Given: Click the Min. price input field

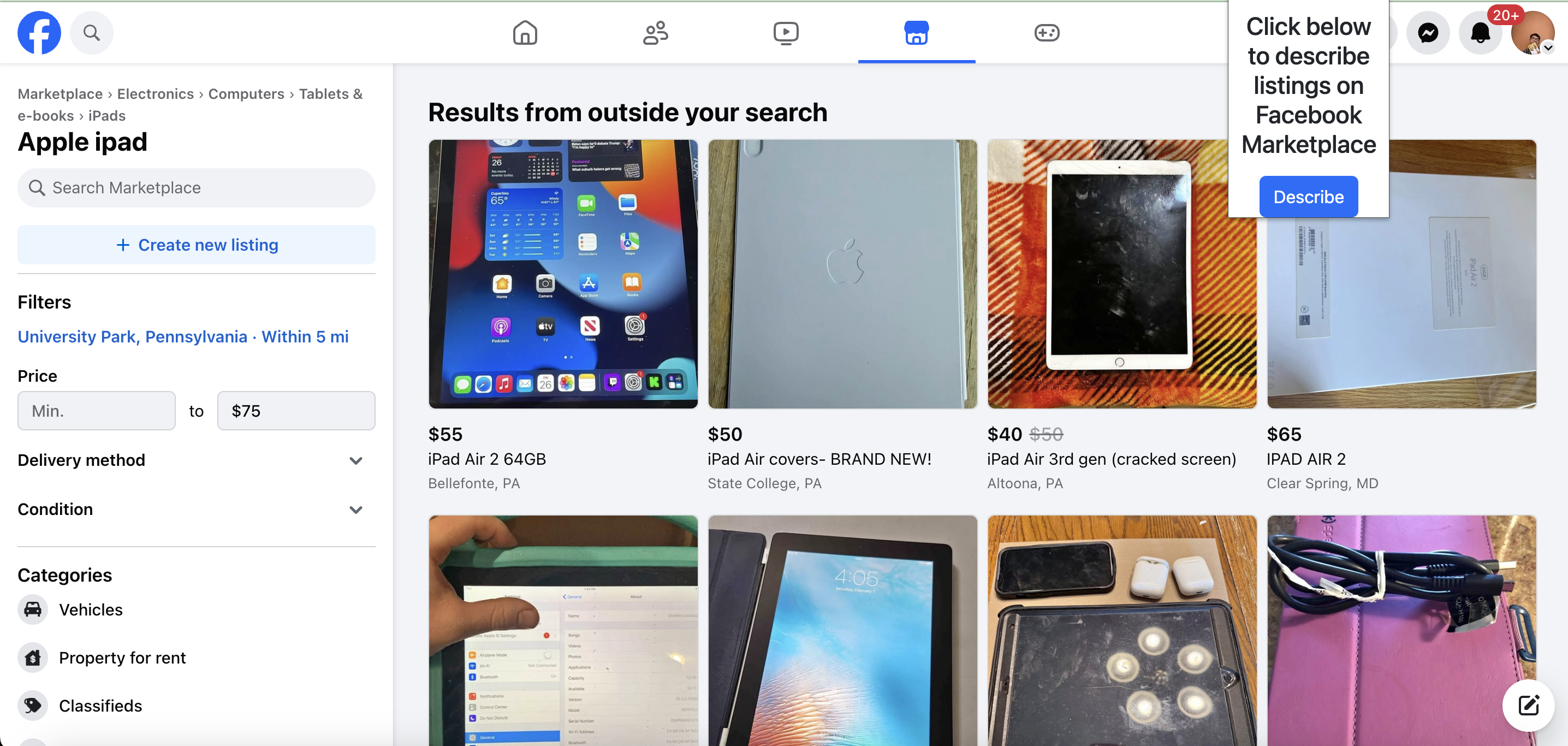Looking at the screenshot, I should (x=96, y=411).
